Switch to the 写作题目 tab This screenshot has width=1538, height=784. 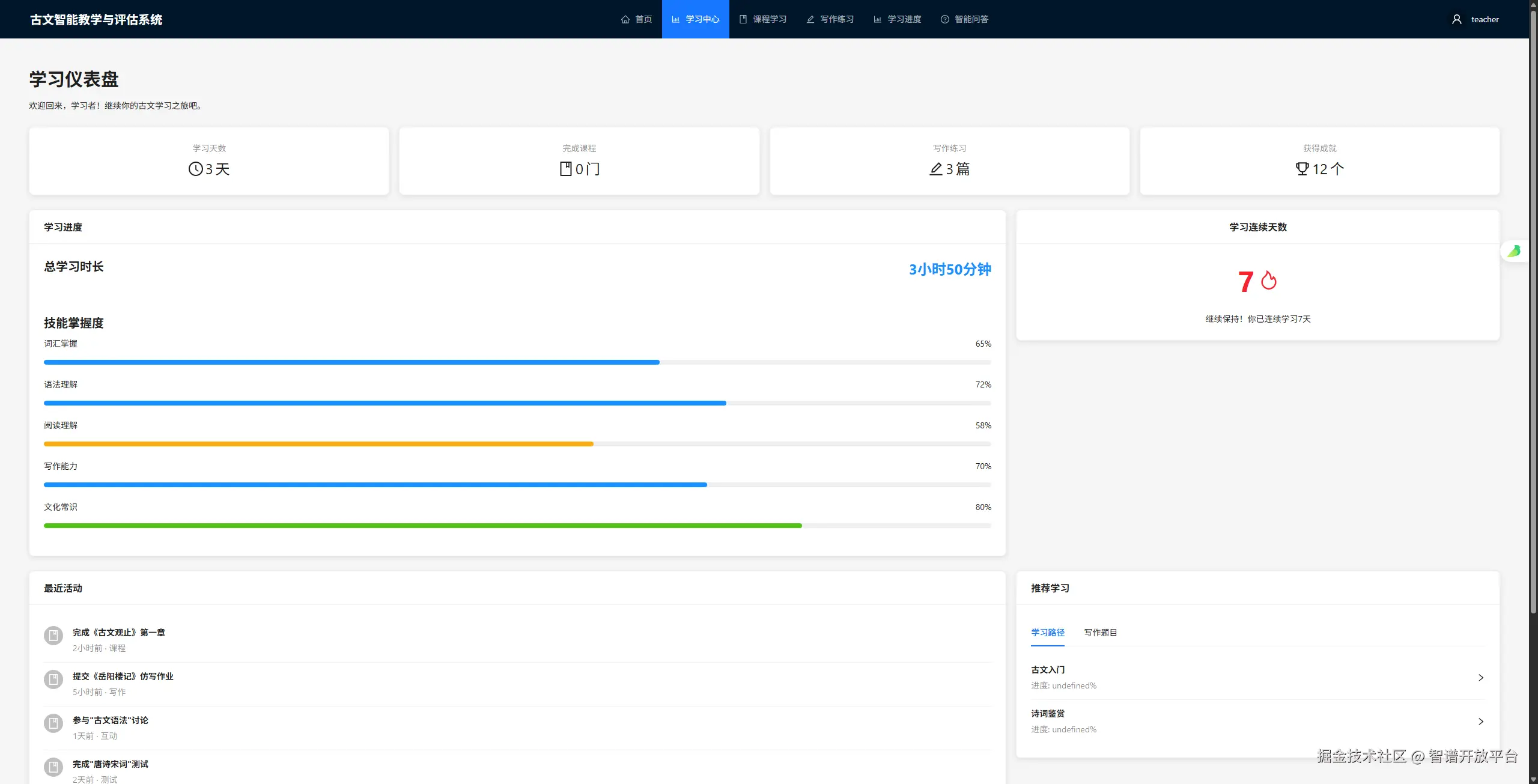click(1100, 633)
